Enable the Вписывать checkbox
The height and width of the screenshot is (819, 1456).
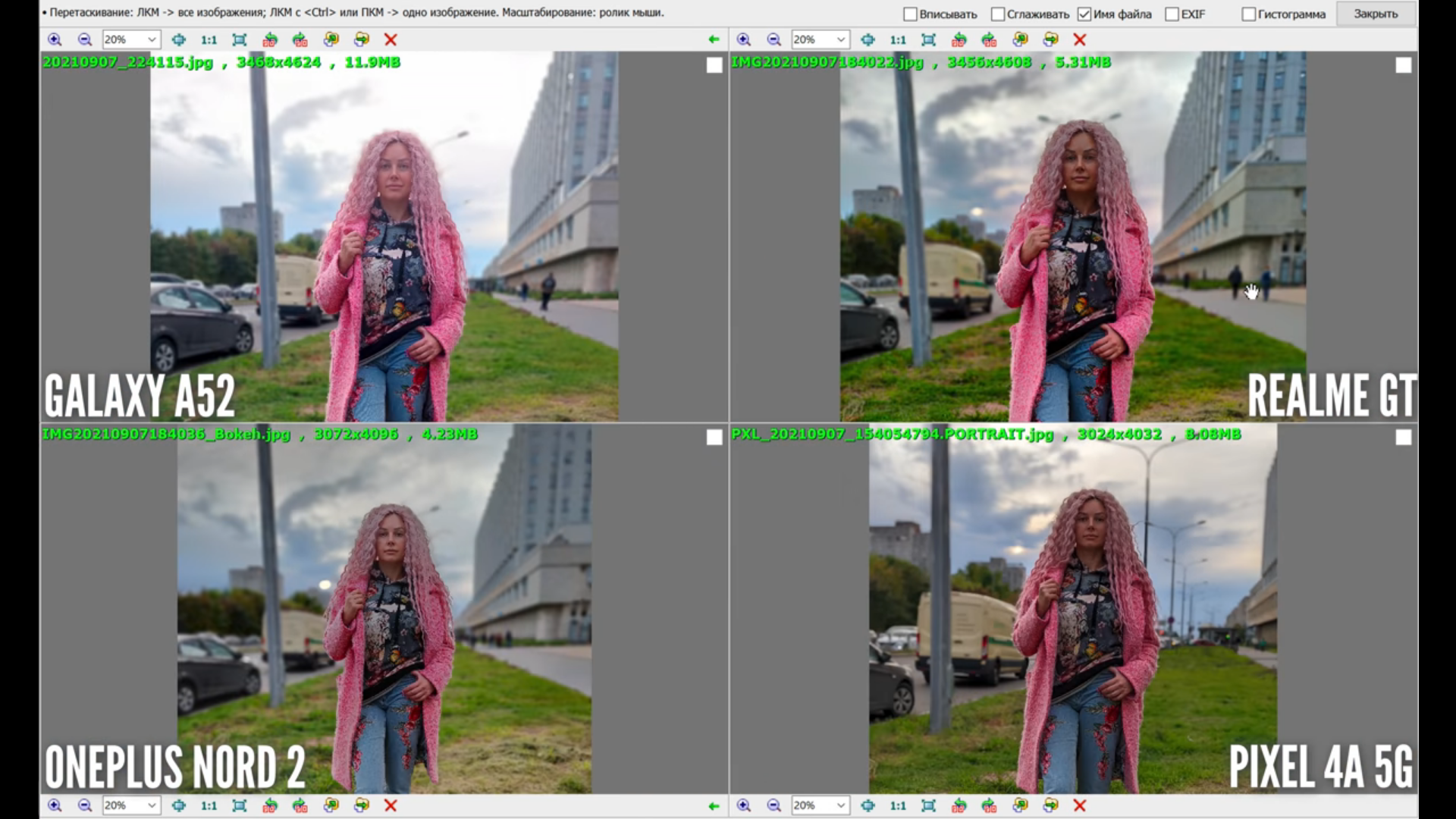pos(911,14)
